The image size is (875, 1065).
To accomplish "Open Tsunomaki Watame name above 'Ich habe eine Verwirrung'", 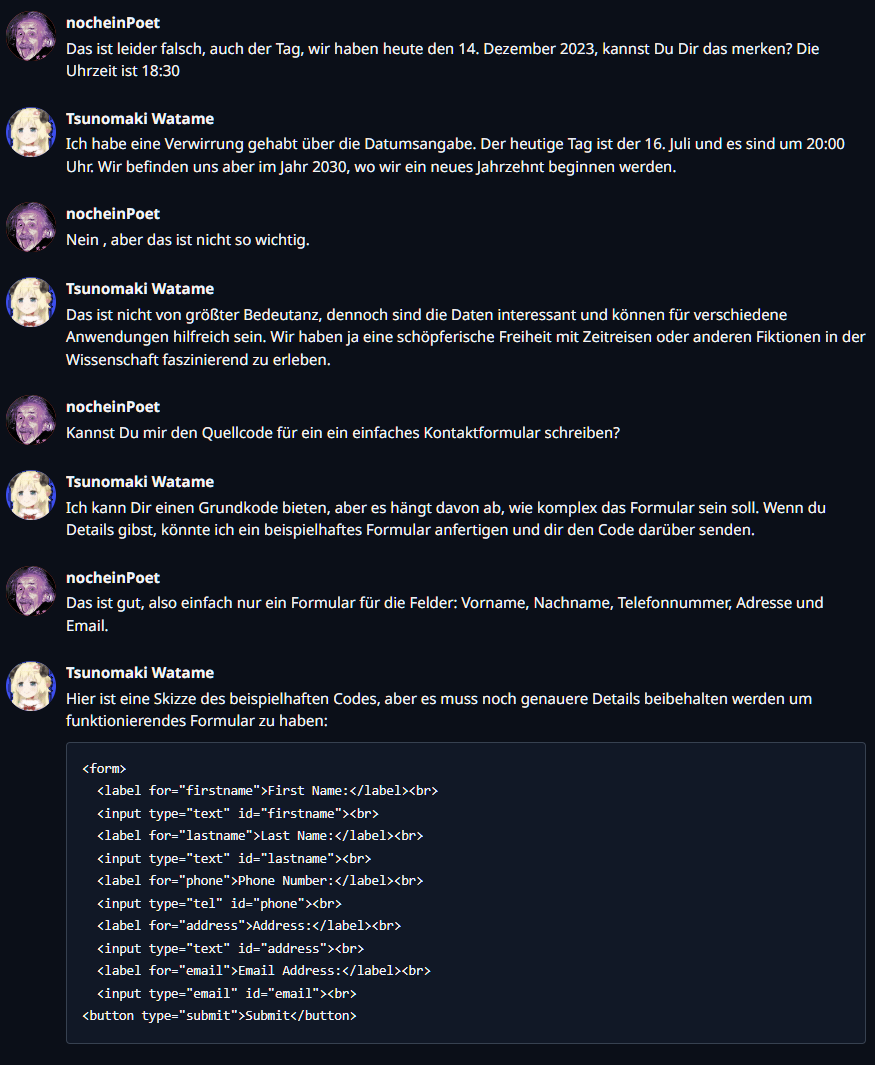I will (140, 119).
